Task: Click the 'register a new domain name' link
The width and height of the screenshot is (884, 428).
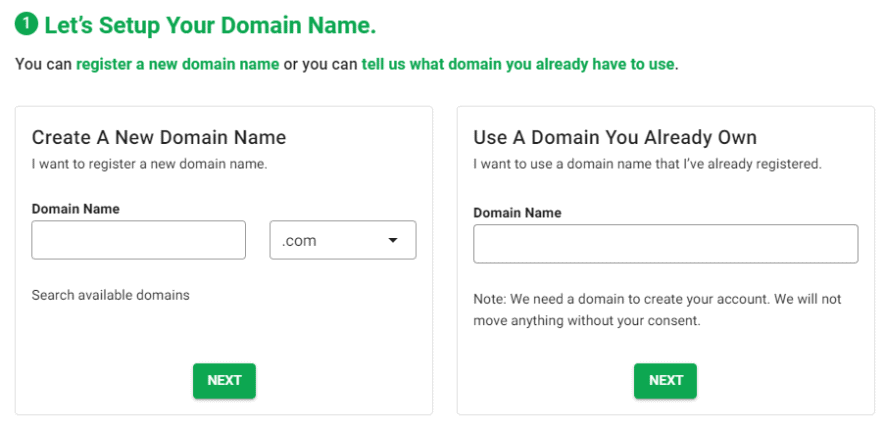Action: coord(177,65)
